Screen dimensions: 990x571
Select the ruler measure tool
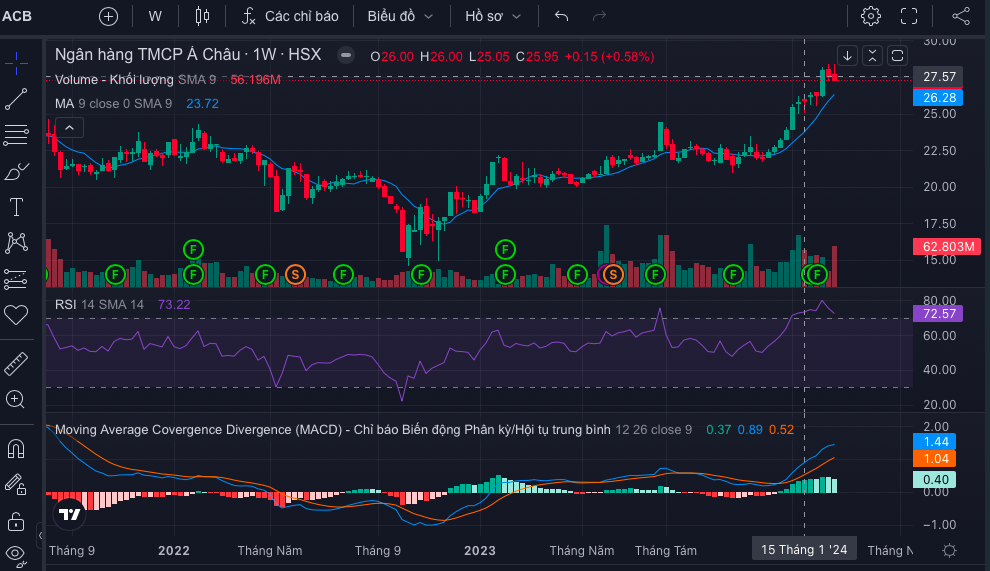coord(16,364)
